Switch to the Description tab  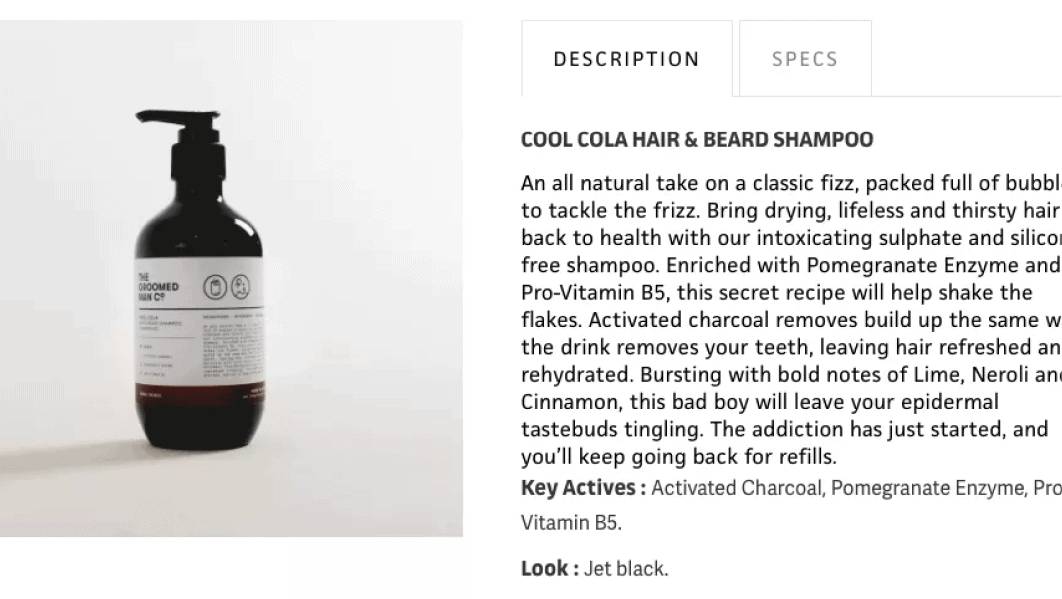point(626,59)
